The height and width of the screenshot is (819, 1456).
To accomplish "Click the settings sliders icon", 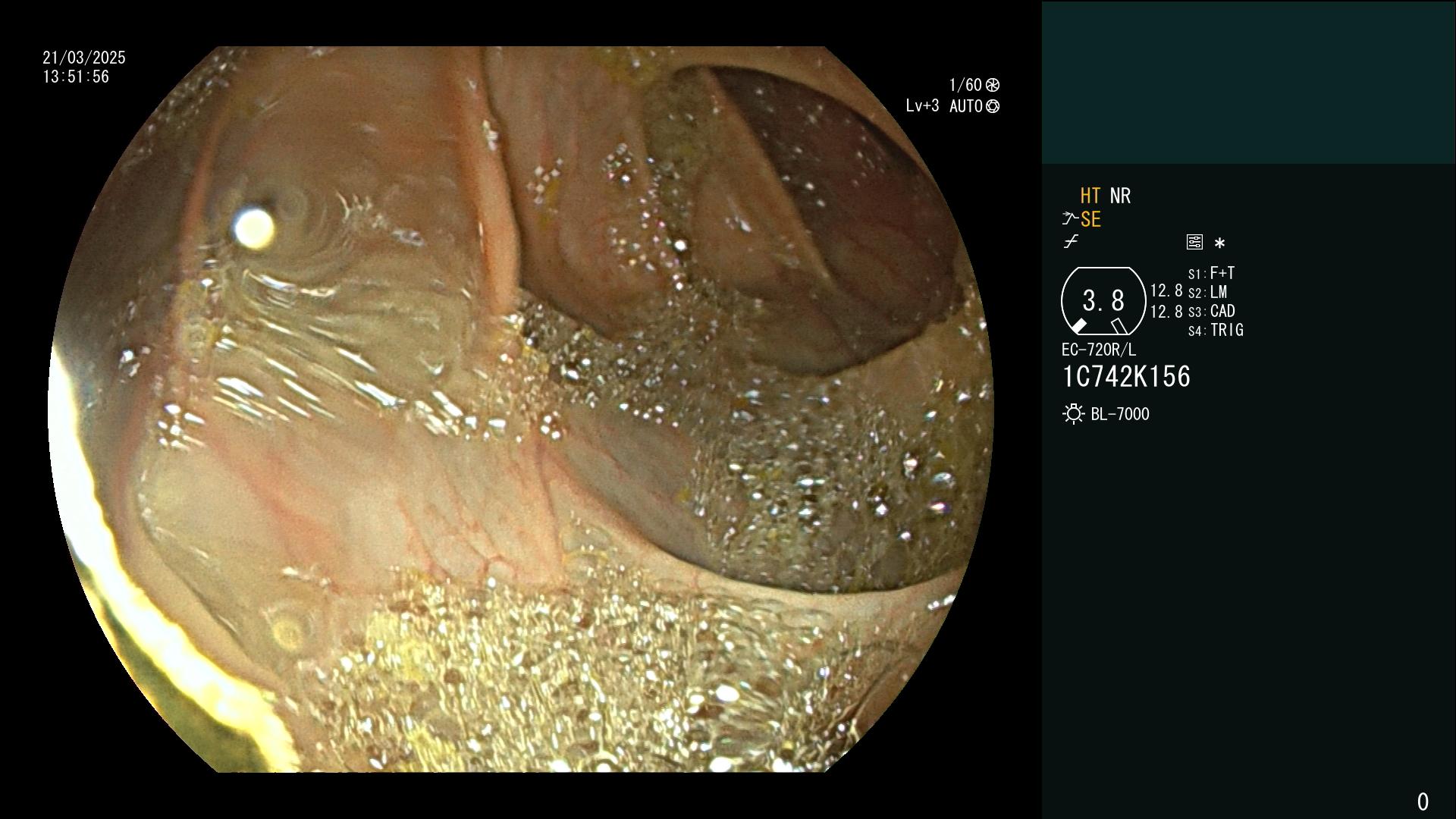I will (x=1194, y=242).
